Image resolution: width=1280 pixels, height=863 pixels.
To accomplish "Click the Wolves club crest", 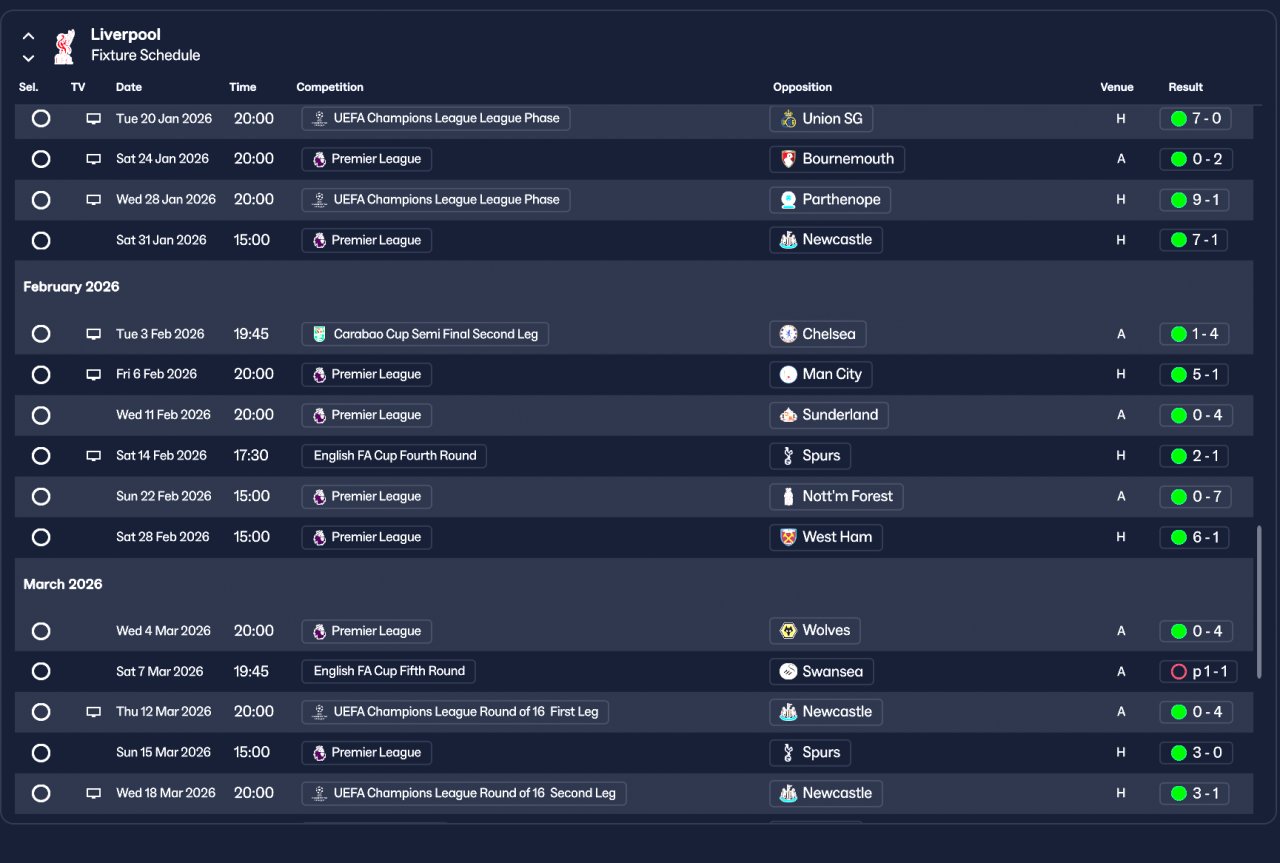I will point(788,631).
